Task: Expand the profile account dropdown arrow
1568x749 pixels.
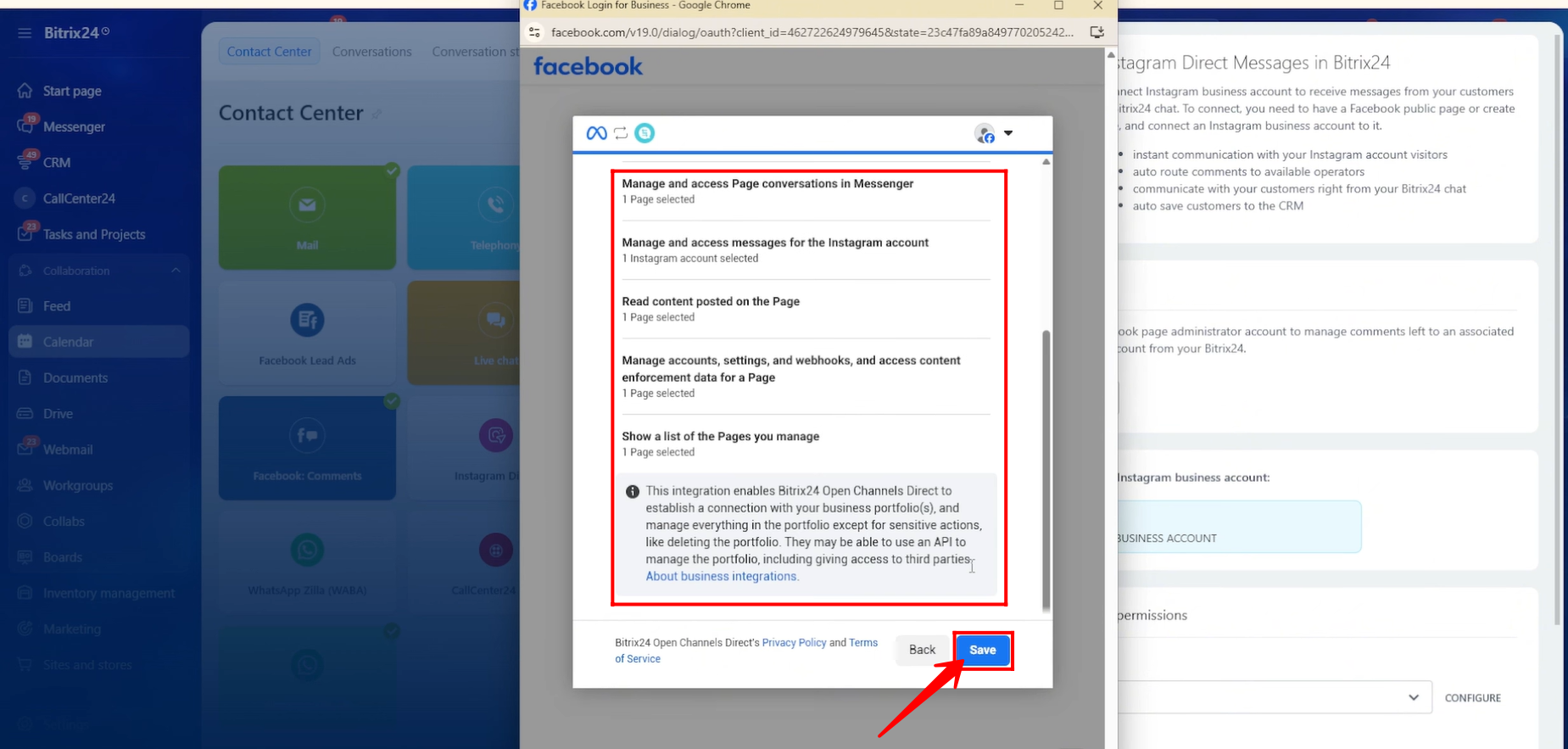Action: pyautogui.click(x=1008, y=133)
